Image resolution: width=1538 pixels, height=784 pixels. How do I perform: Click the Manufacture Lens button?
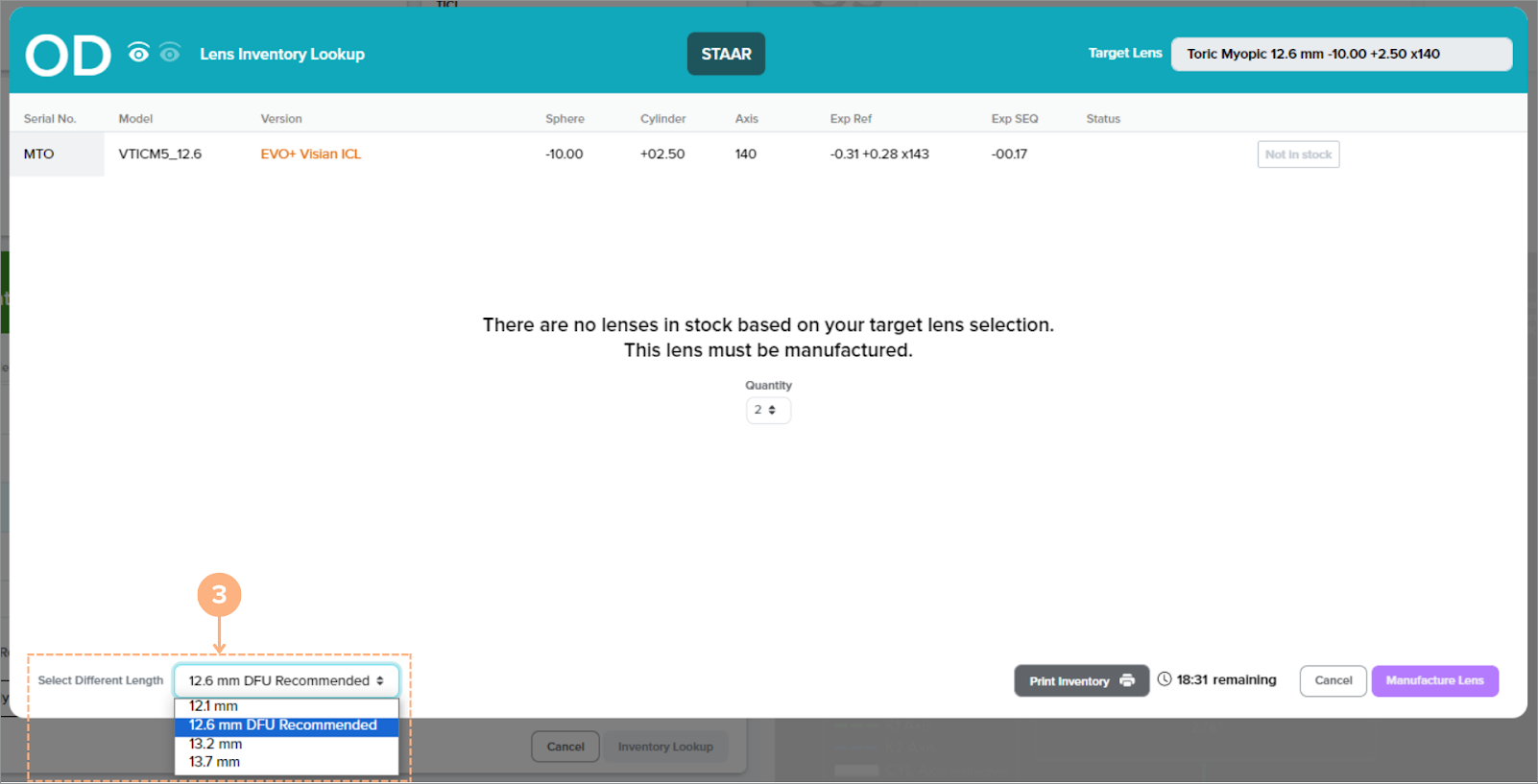(1434, 680)
